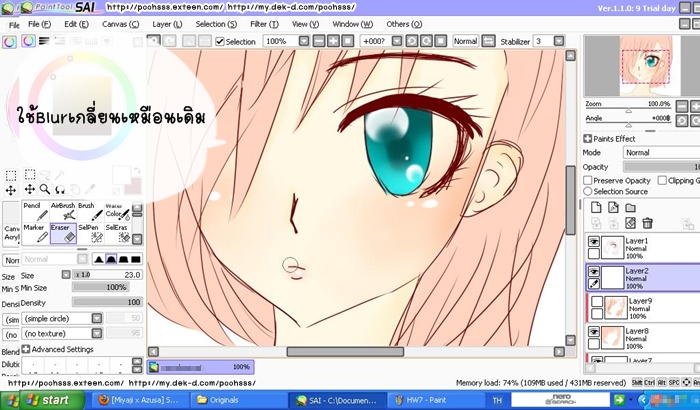Viewport: 700px width, 410px height.
Task: Rotate canvas counterclockwise in toolbar
Action: 412,41
